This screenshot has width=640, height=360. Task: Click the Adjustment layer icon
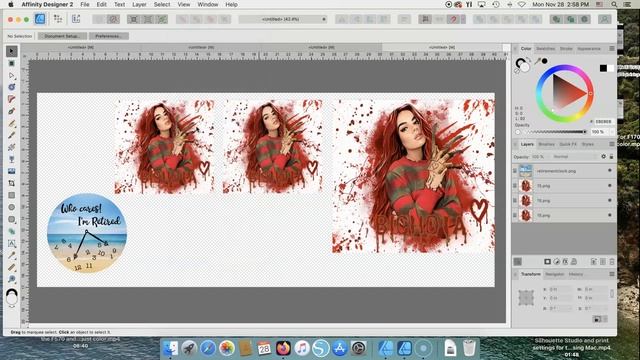pos(556,262)
